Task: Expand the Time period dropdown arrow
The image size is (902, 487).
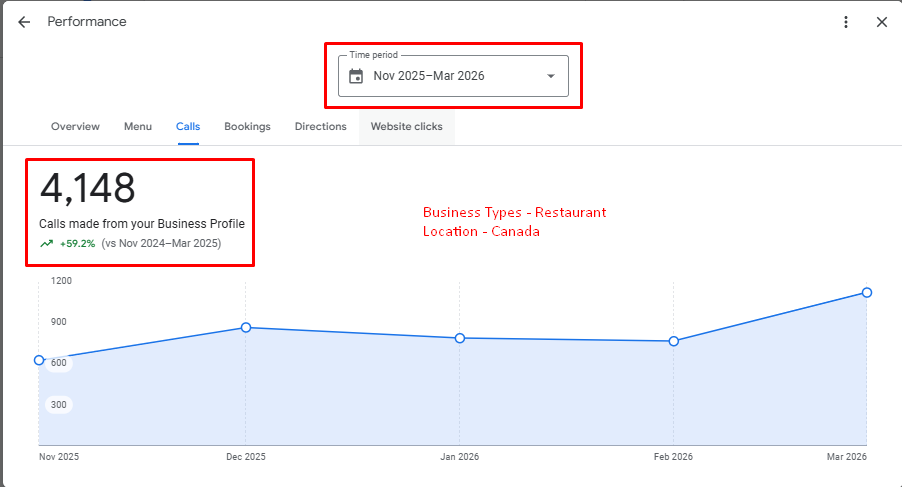Action: click(550, 76)
